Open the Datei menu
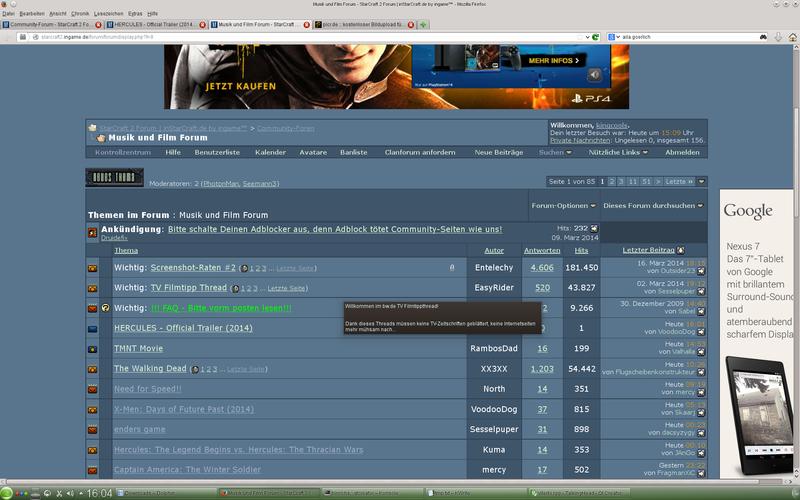The height and width of the screenshot is (500, 800). click(x=8, y=13)
